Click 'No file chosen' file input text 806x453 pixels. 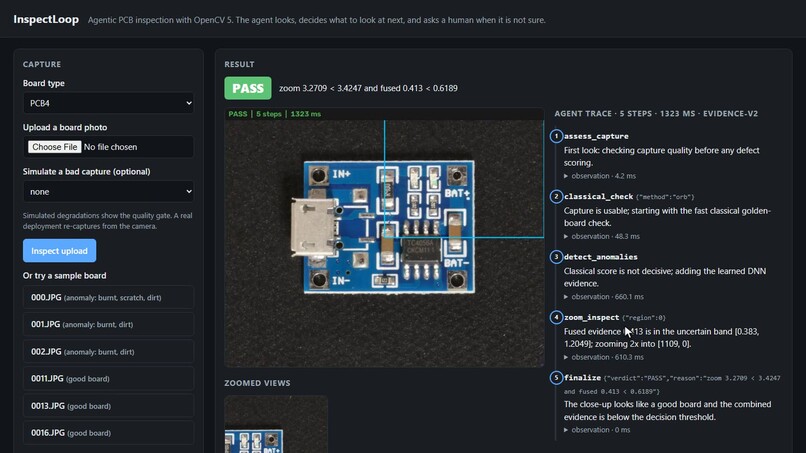click(x=111, y=147)
